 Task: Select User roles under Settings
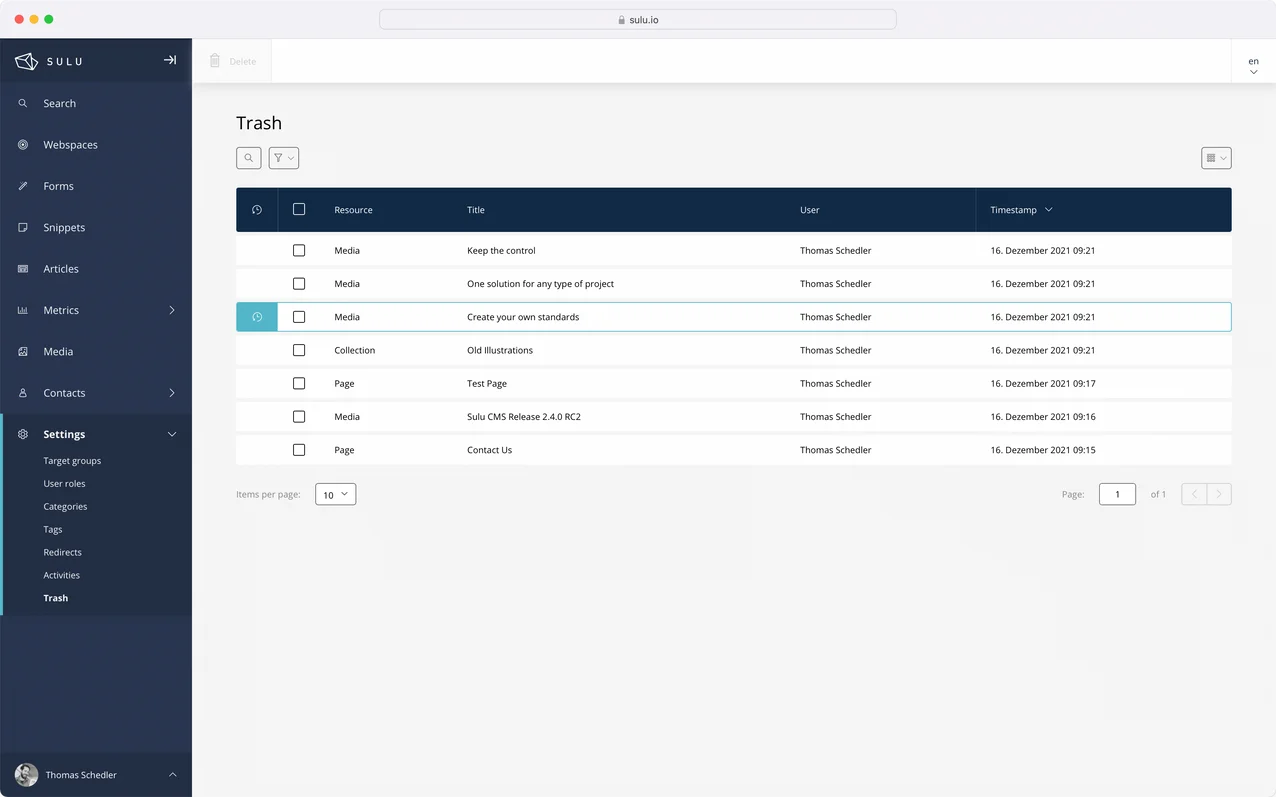(64, 484)
